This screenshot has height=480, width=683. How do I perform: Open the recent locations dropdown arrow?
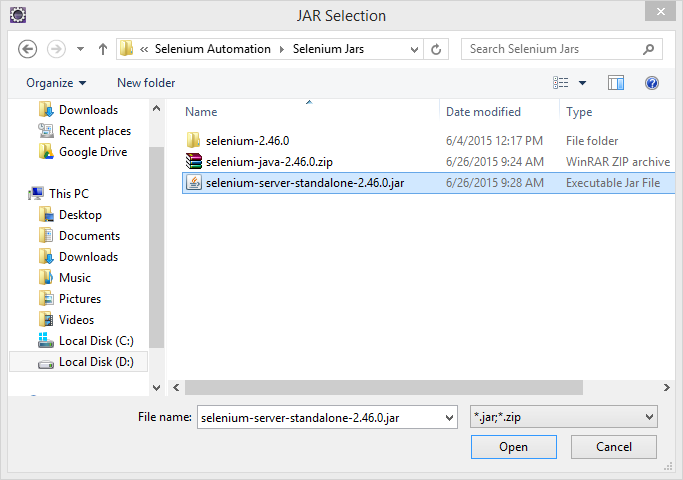tap(80, 49)
